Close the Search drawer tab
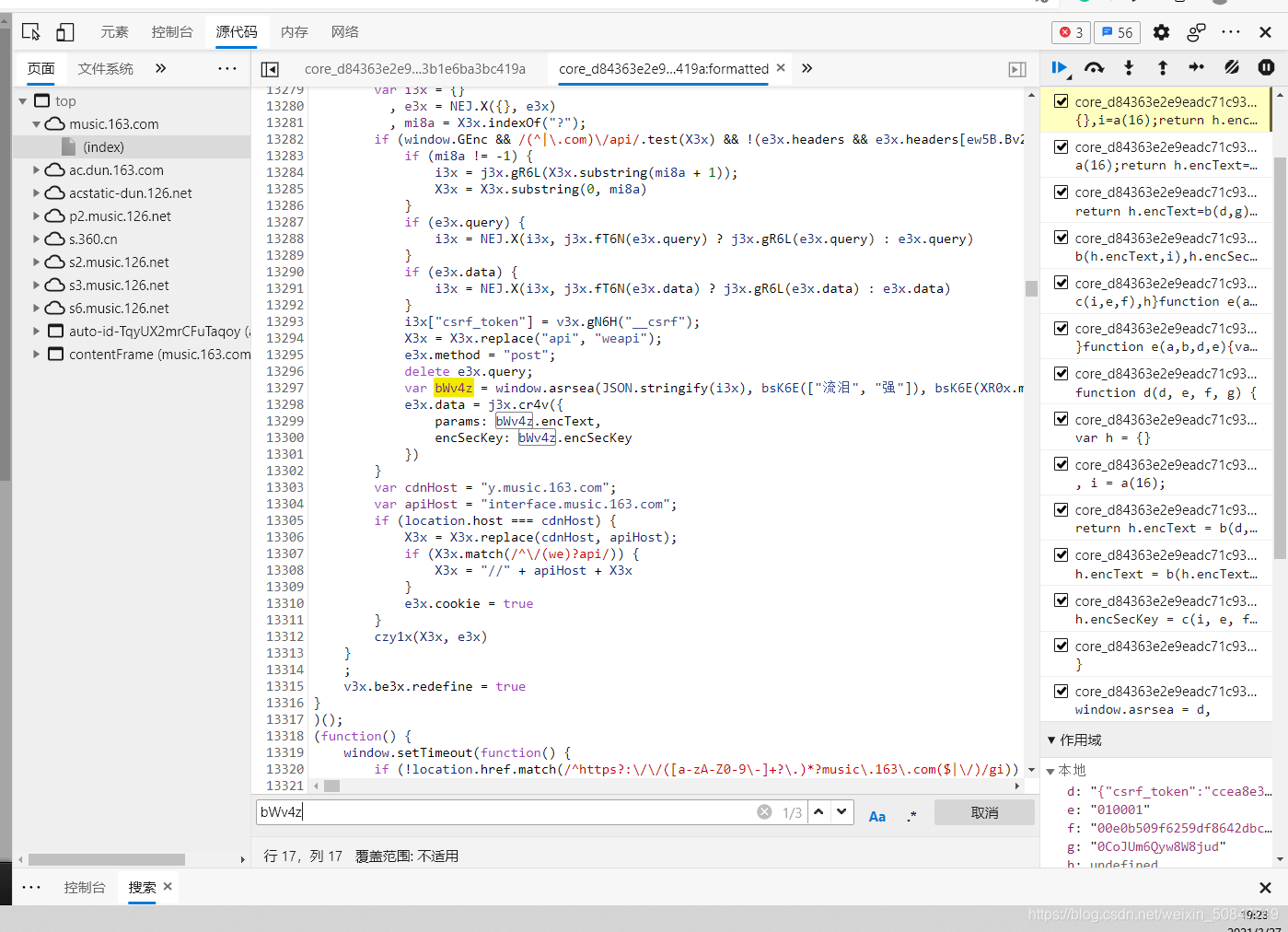1288x932 pixels. coord(168,886)
